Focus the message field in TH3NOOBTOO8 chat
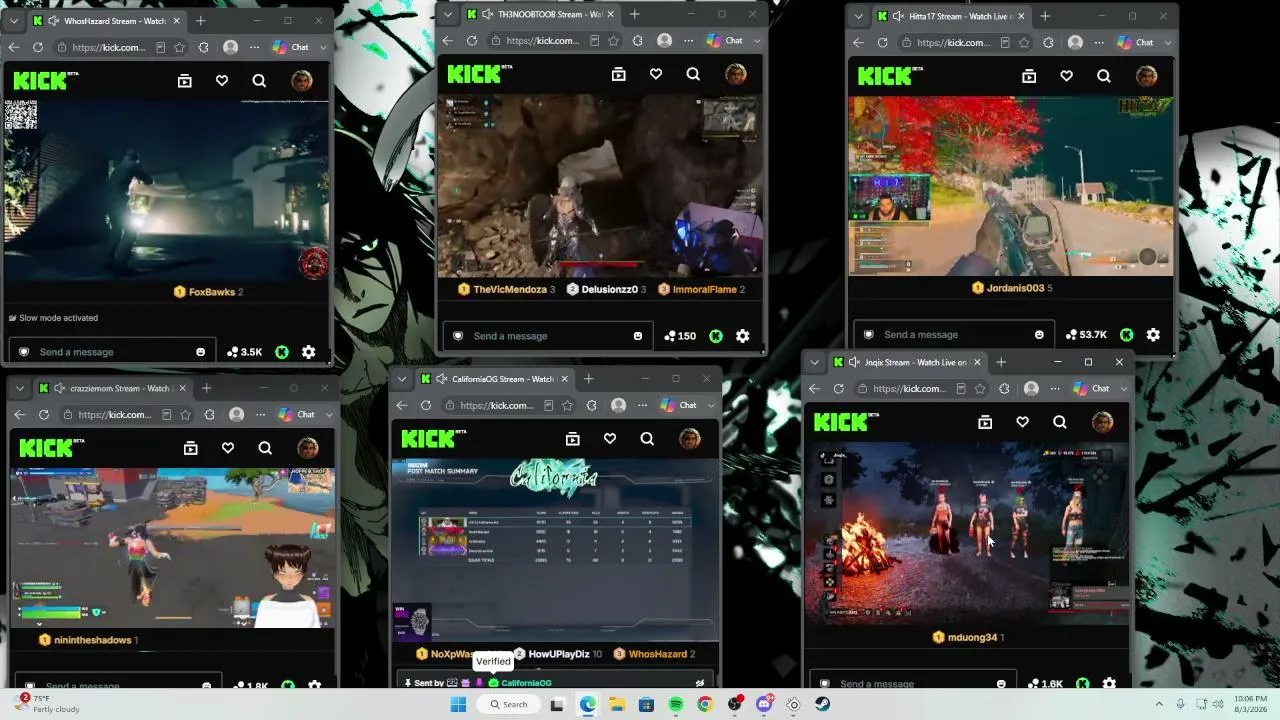The image size is (1280, 720). [x=549, y=336]
